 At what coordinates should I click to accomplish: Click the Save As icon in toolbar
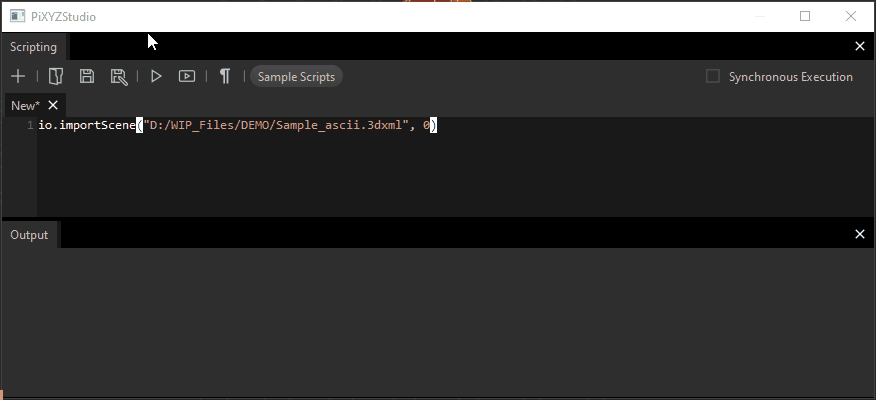(x=118, y=76)
